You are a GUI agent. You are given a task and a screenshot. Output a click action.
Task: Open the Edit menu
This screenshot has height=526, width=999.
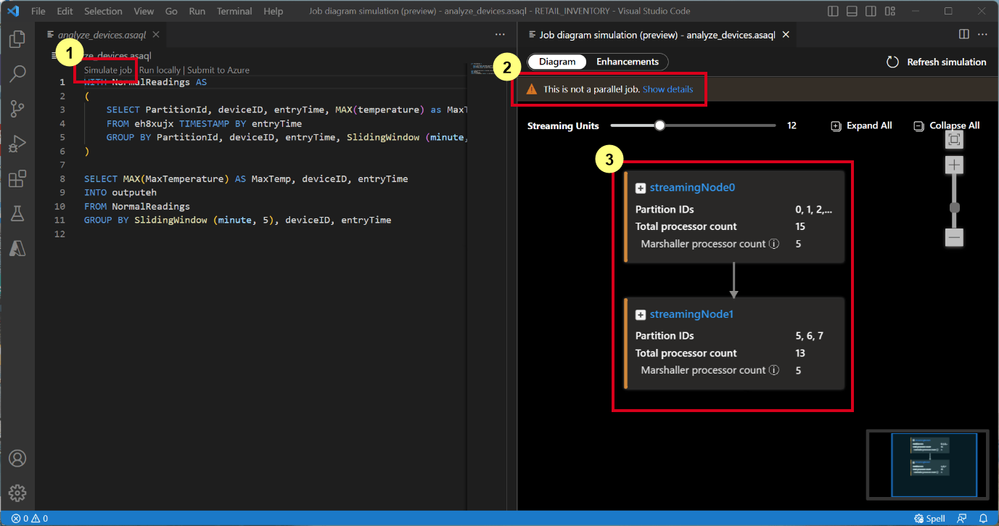[x=64, y=11]
